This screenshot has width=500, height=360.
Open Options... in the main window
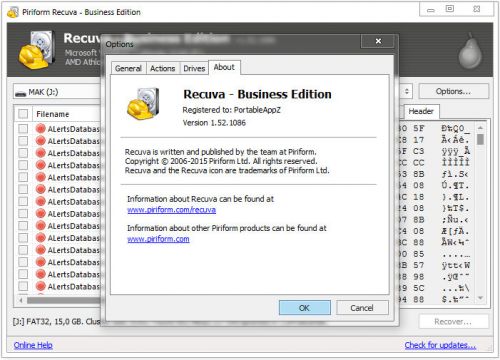pos(453,91)
